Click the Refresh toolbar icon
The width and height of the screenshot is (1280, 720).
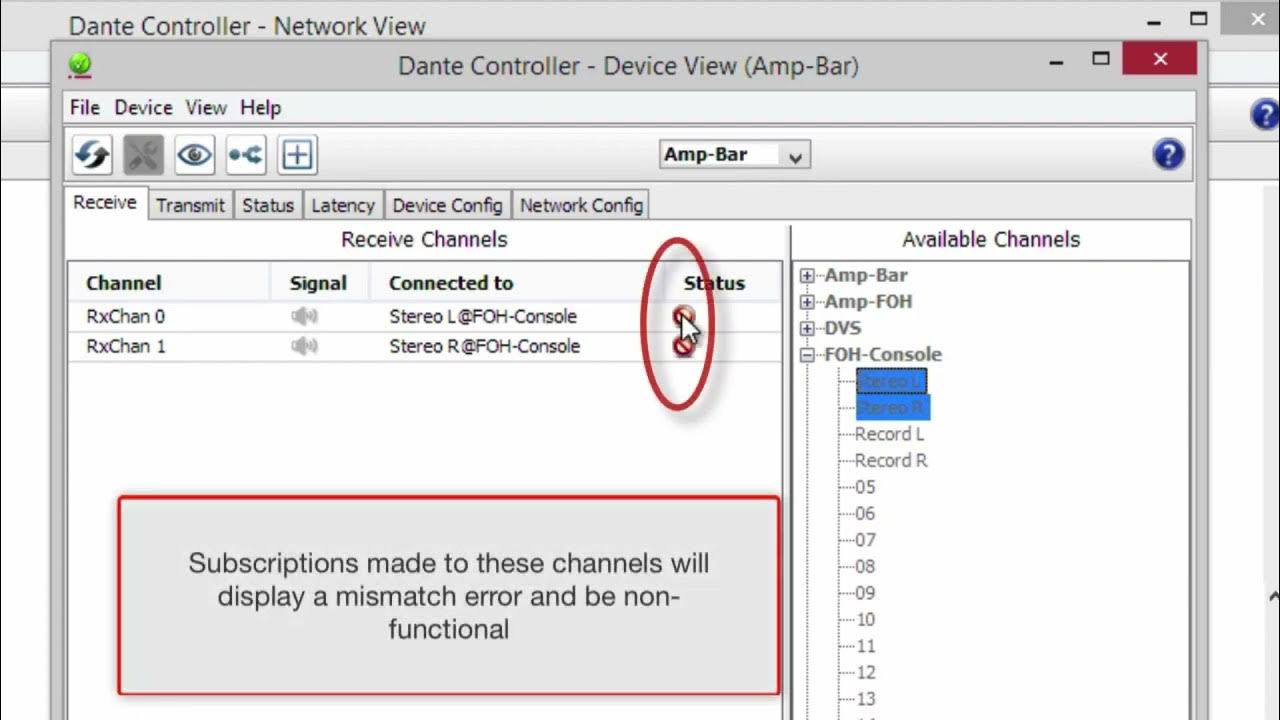pos(92,155)
